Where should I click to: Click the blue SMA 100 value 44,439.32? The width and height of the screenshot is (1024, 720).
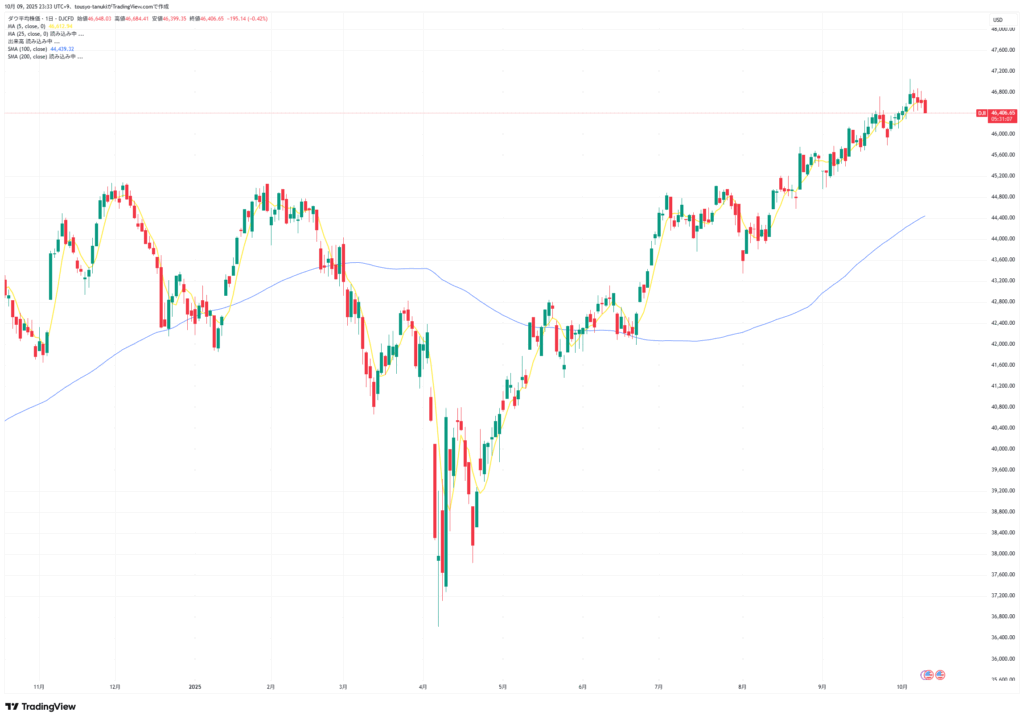pos(62,48)
